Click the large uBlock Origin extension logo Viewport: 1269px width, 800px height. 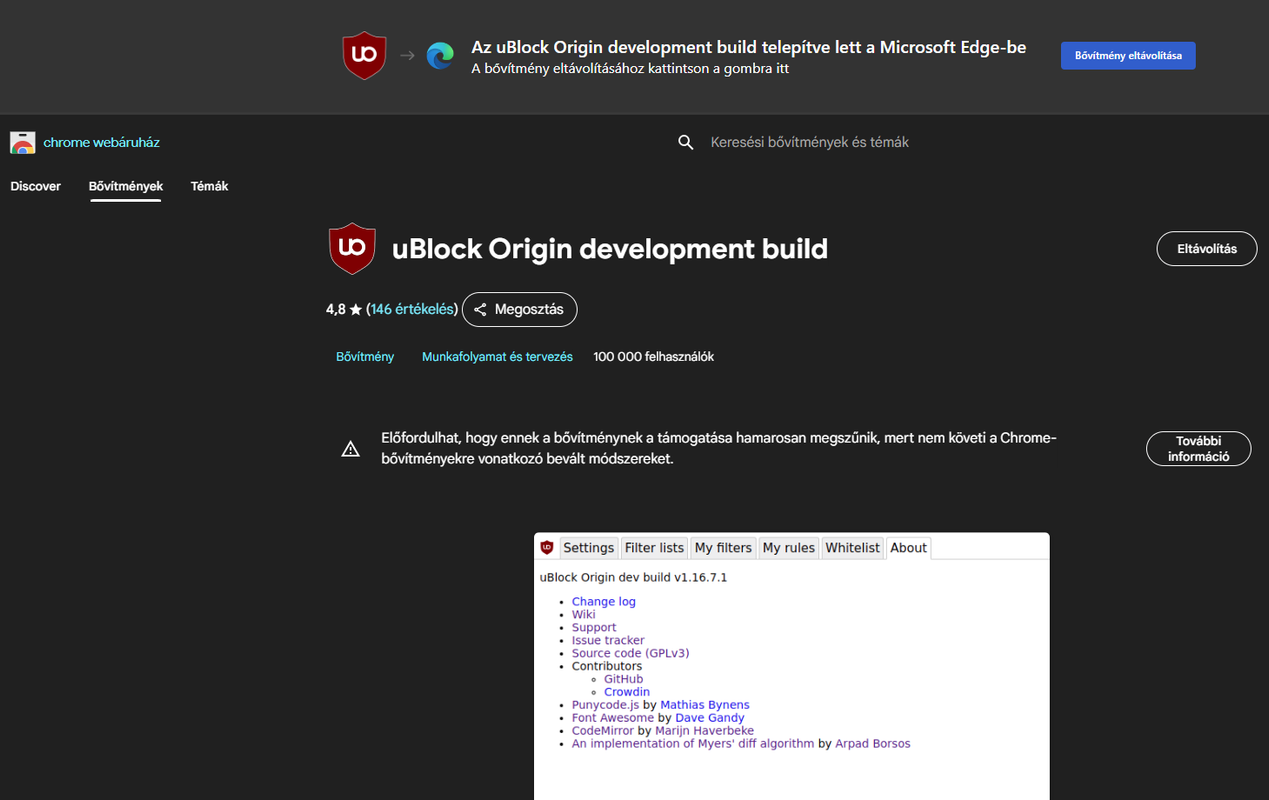tap(352, 248)
